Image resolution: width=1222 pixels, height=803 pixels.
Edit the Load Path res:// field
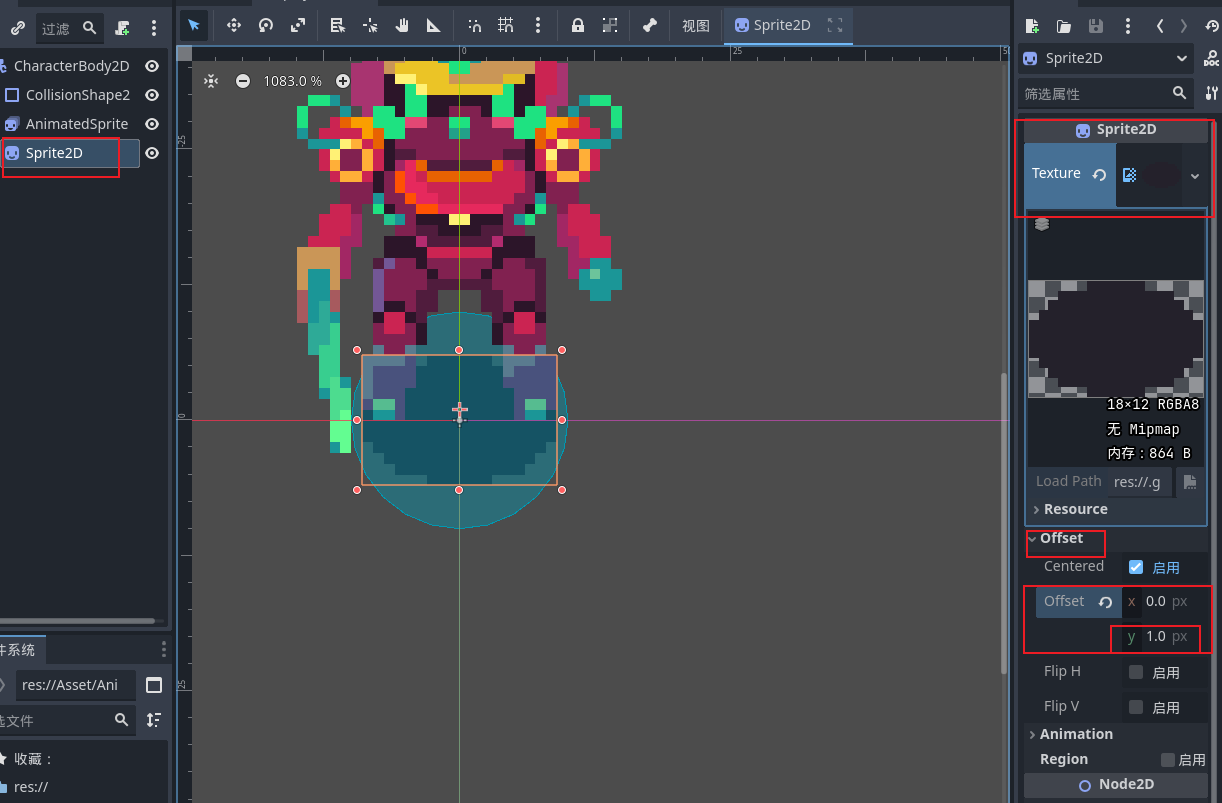point(1141,481)
